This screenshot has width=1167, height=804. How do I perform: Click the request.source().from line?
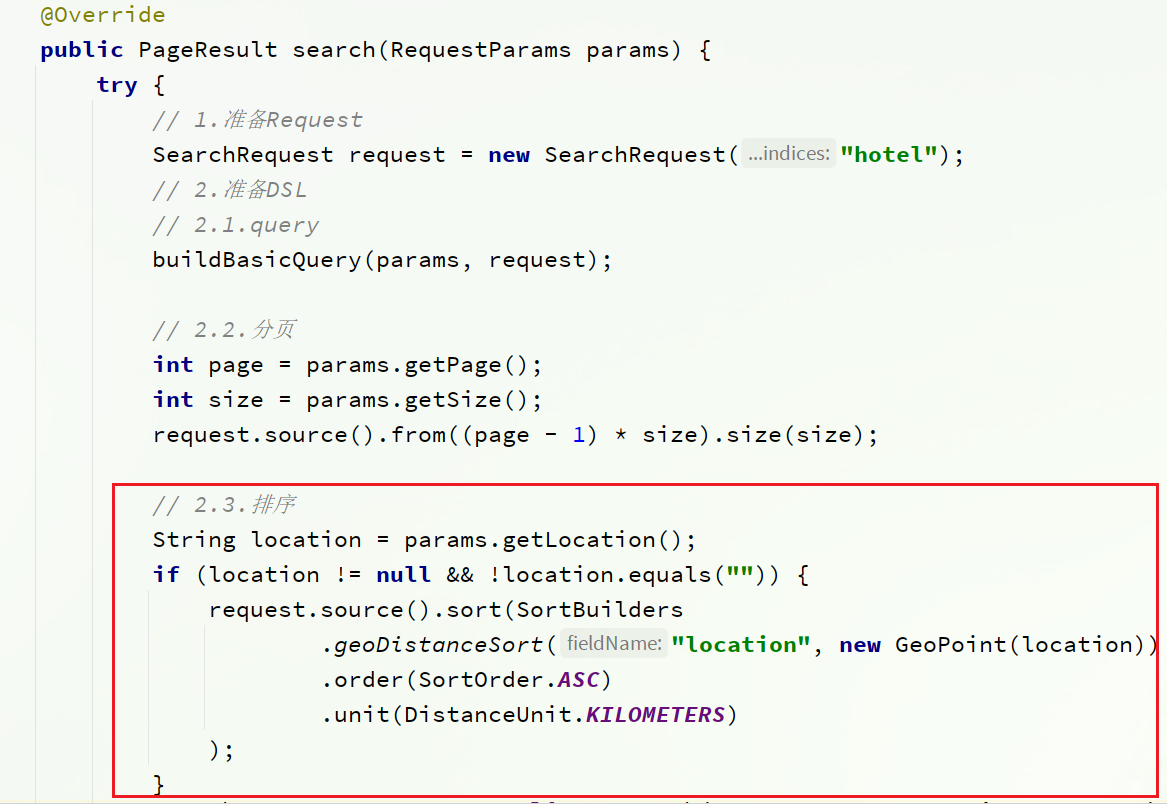(x=515, y=435)
